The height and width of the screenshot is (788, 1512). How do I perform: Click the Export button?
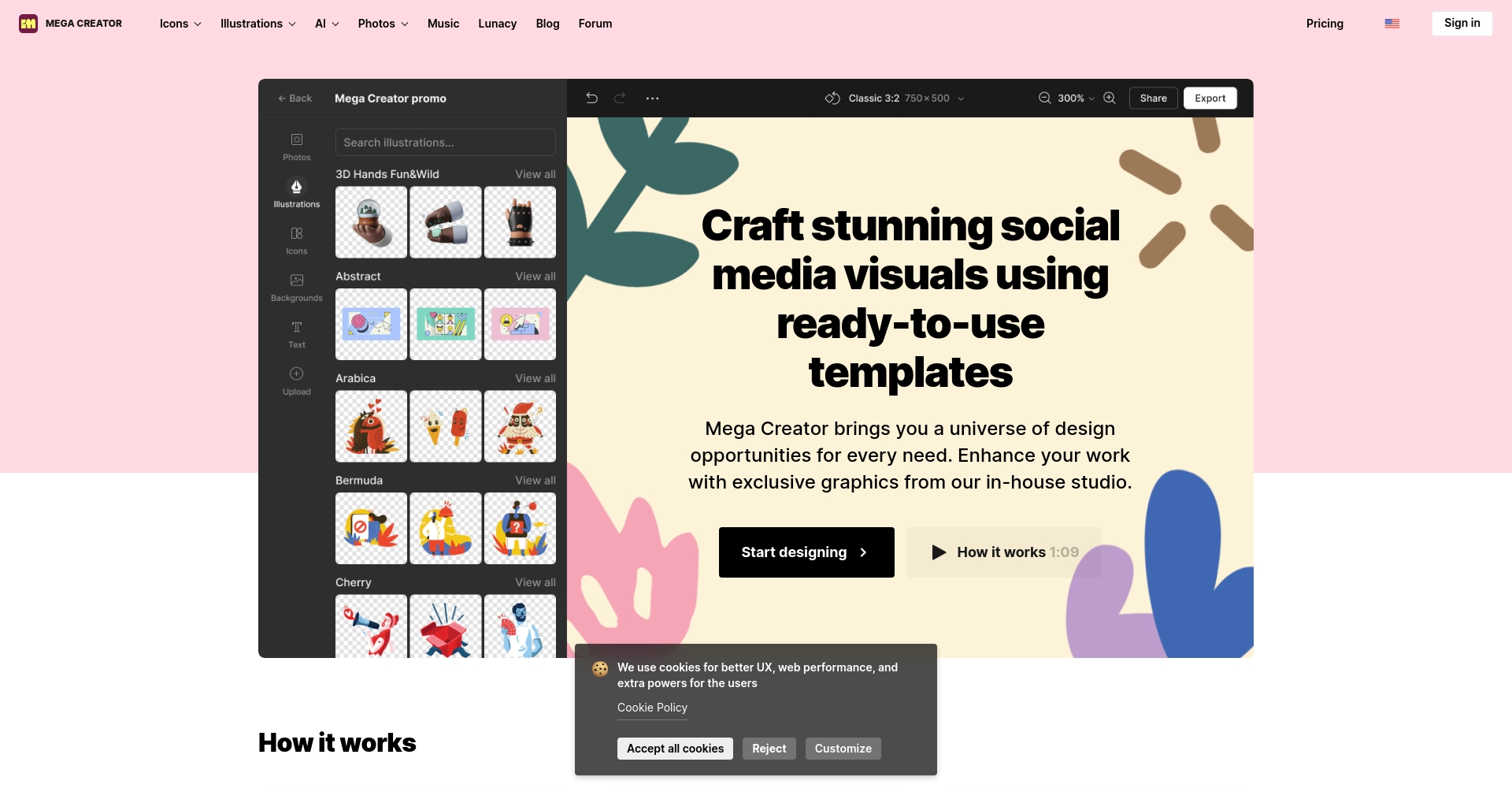[1210, 98]
